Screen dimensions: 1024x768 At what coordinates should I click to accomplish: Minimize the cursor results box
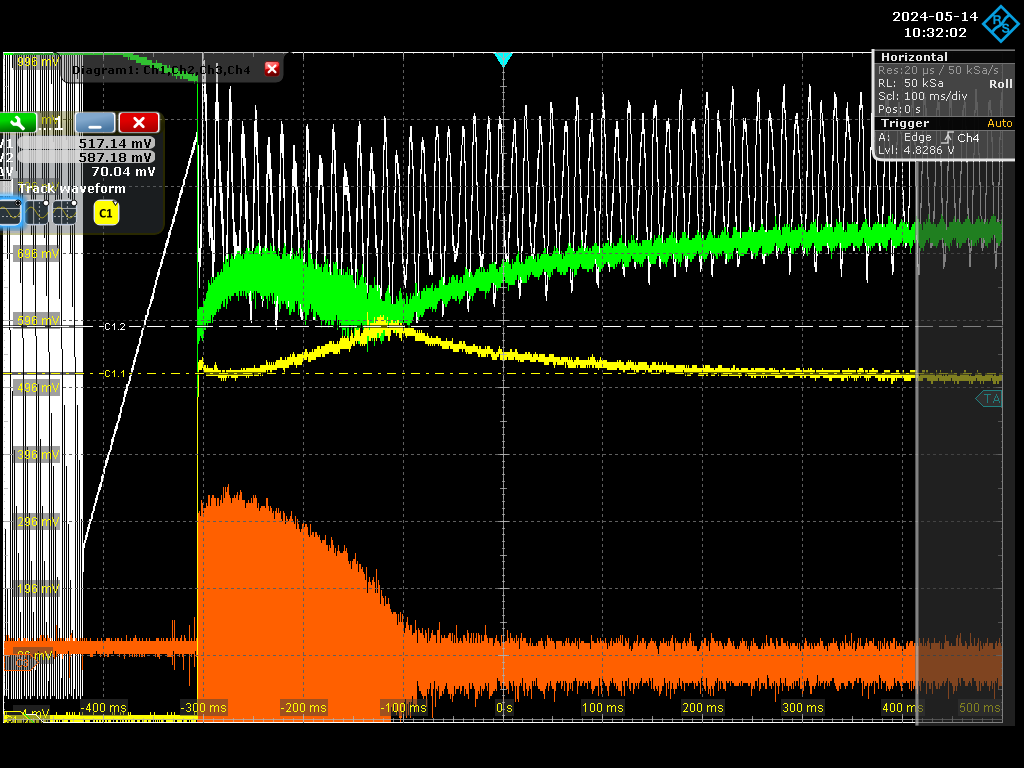pos(95,122)
